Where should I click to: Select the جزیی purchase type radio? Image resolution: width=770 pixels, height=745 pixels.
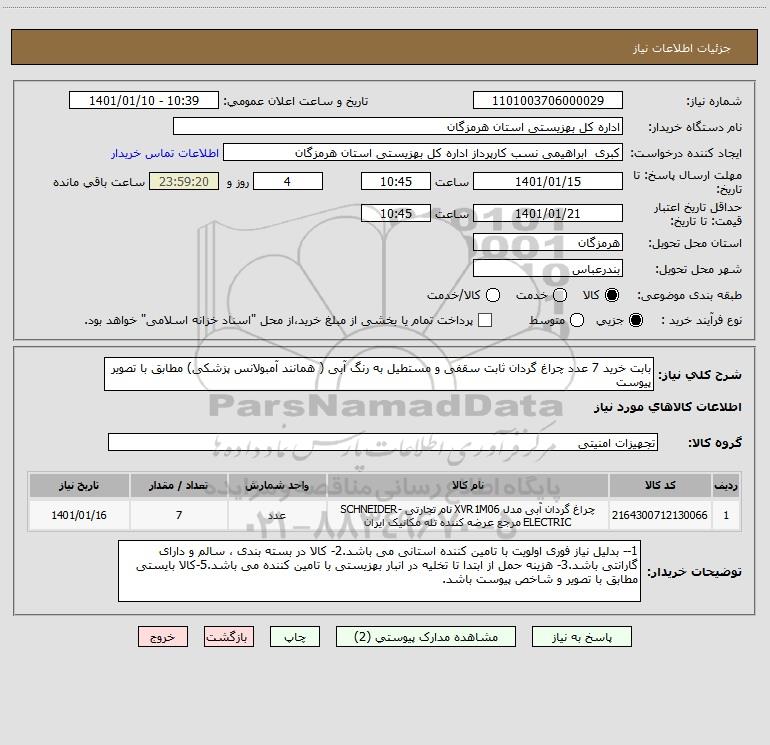click(x=635, y=320)
